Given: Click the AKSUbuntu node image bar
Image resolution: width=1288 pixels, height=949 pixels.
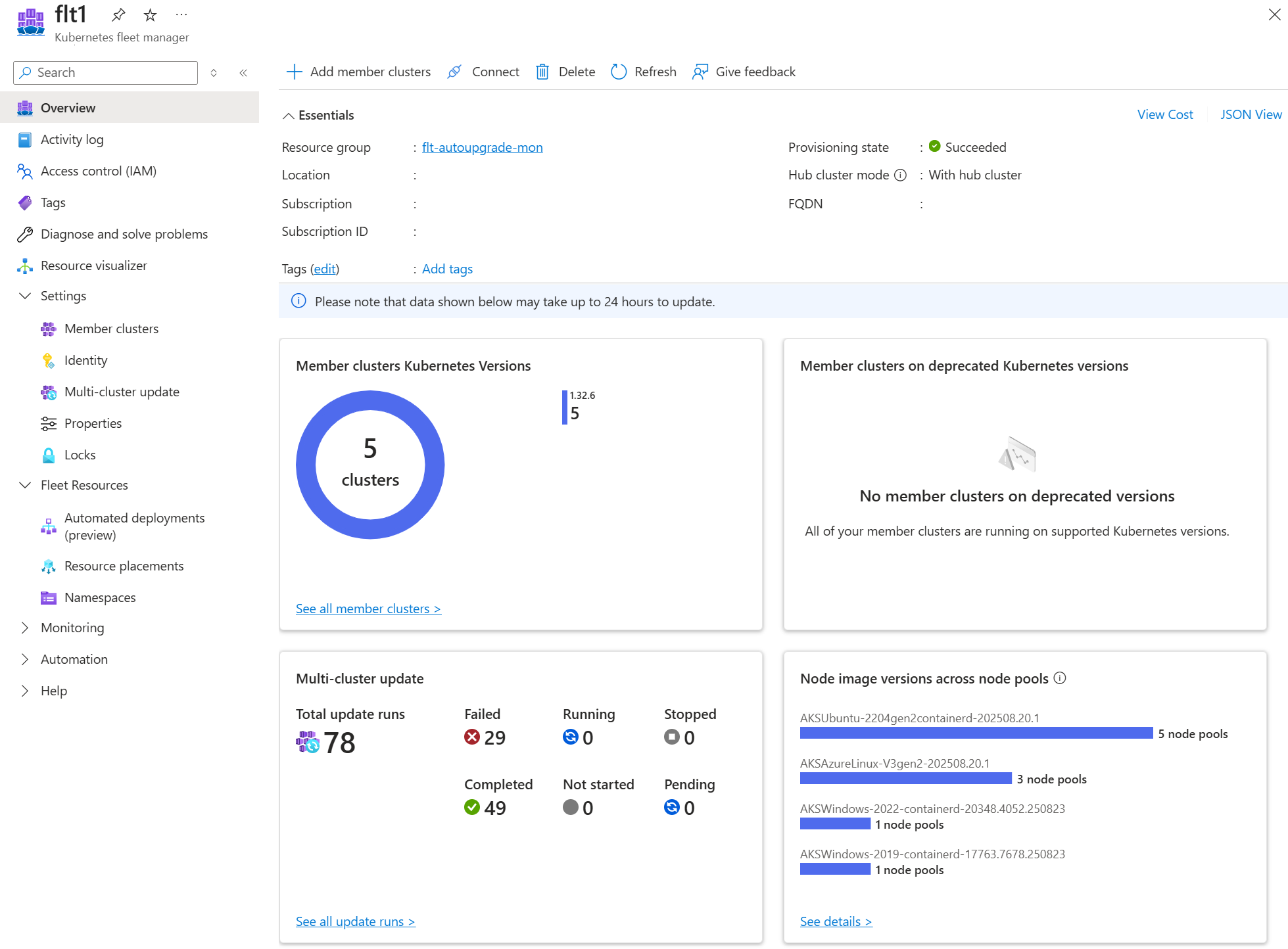Looking at the screenshot, I should tap(976, 733).
